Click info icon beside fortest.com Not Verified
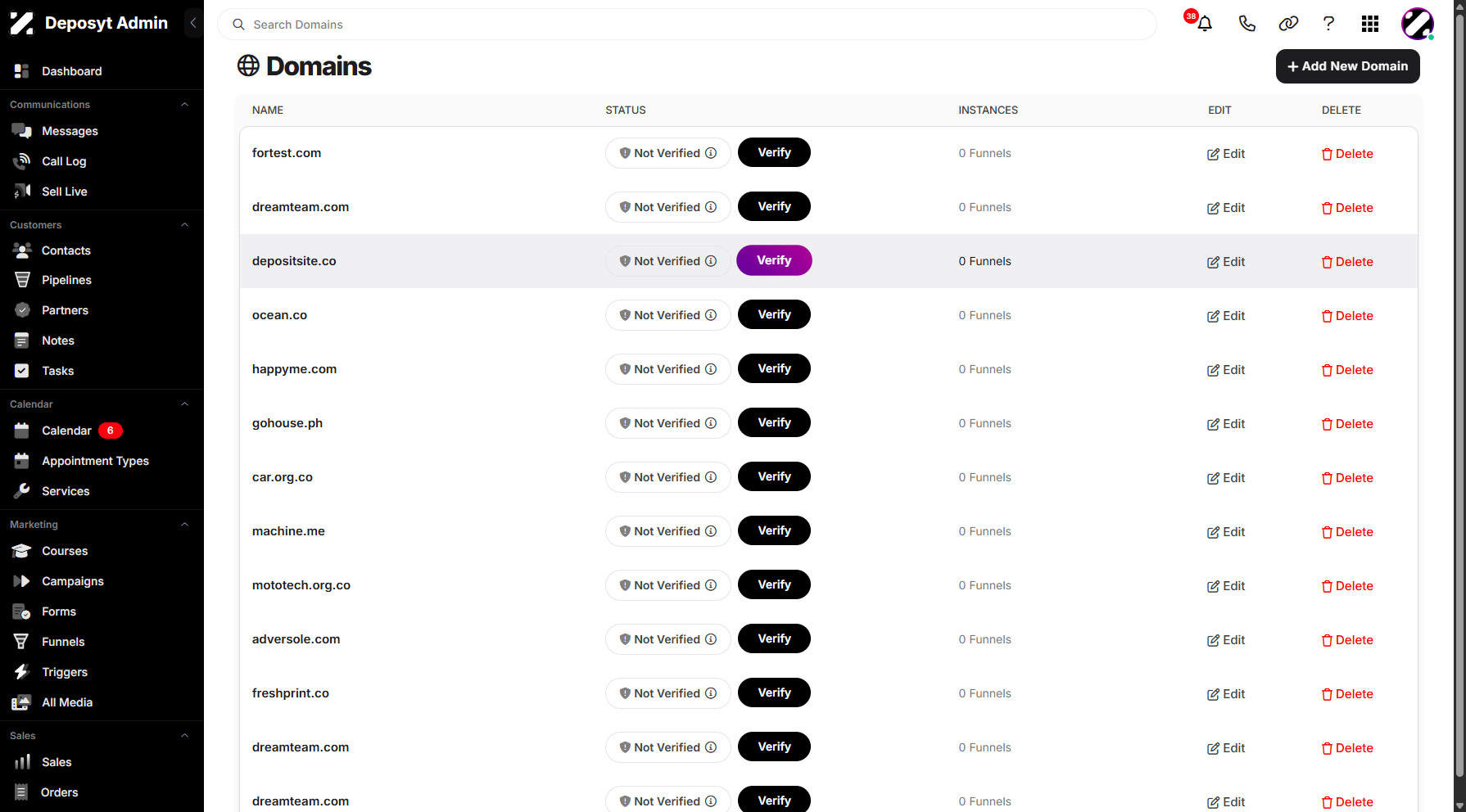The width and height of the screenshot is (1466, 812). (x=711, y=153)
